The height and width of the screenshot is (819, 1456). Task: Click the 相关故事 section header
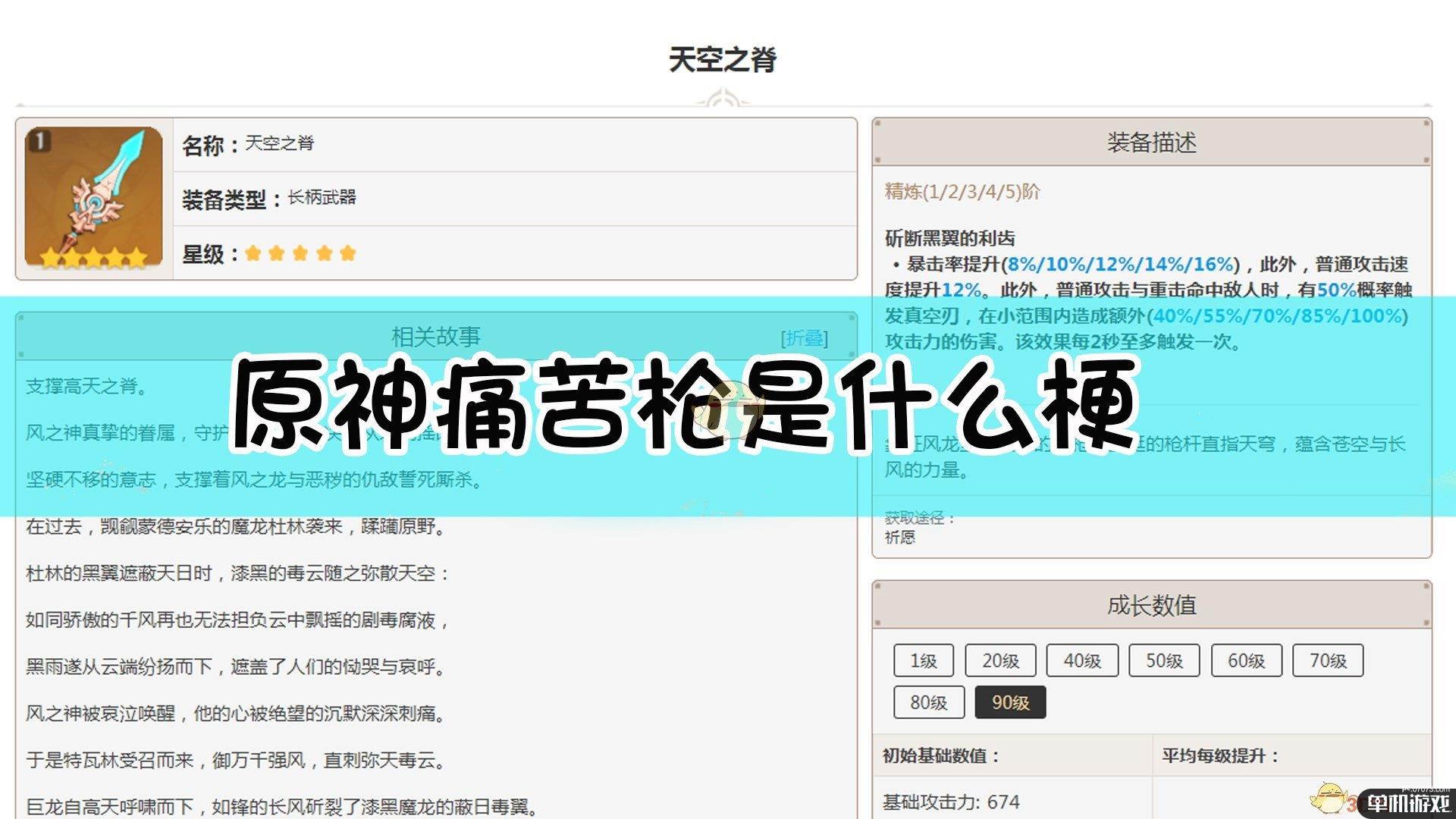436,337
